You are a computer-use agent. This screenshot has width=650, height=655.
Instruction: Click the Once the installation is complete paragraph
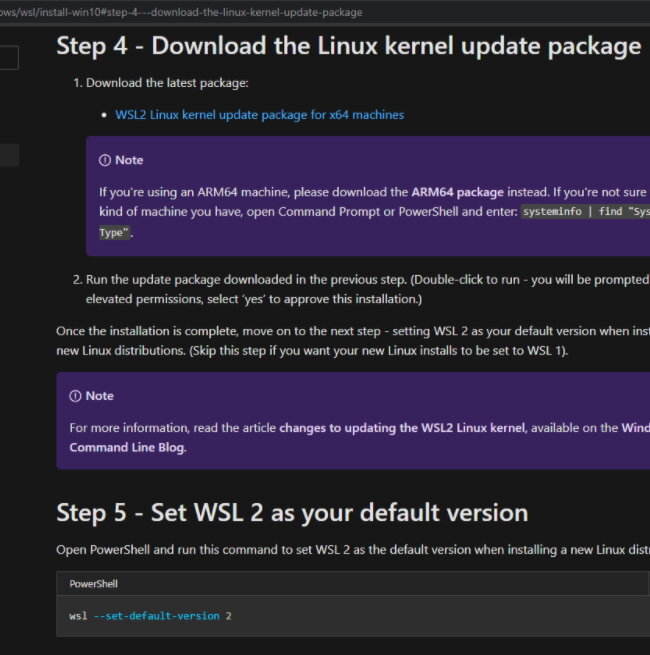click(353, 341)
